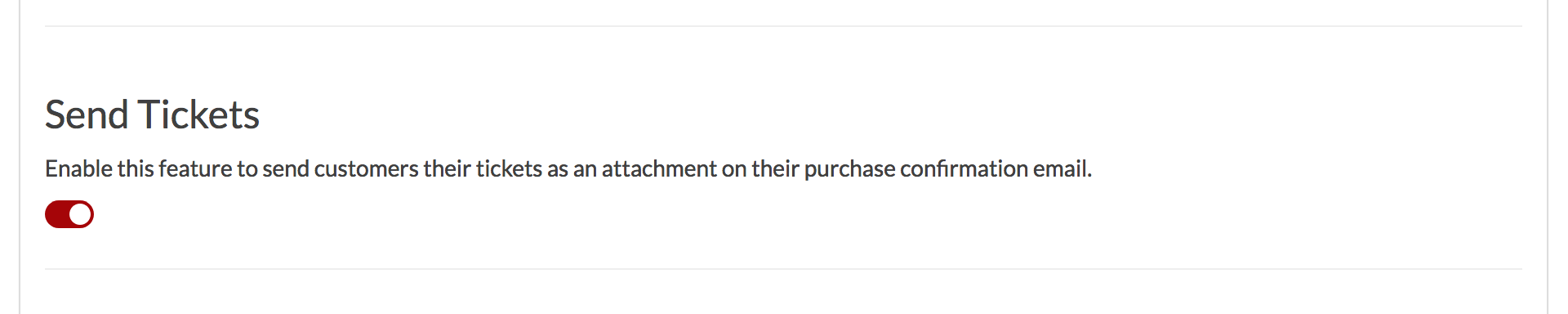The image size is (1568, 314).
Task: Click the word 'Send' in the heading
Action: (x=87, y=114)
